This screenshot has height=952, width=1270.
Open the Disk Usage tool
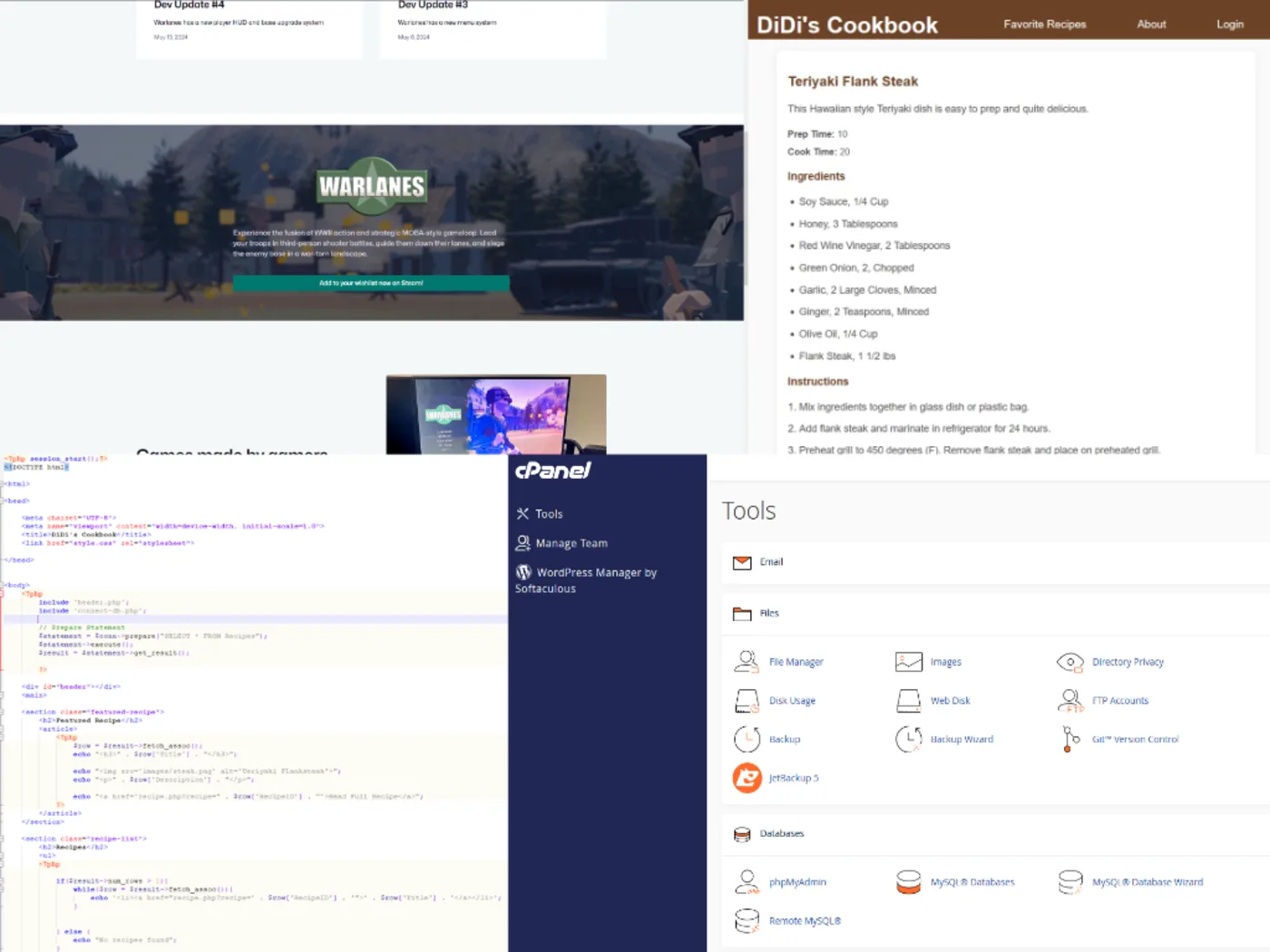coord(792,701)
